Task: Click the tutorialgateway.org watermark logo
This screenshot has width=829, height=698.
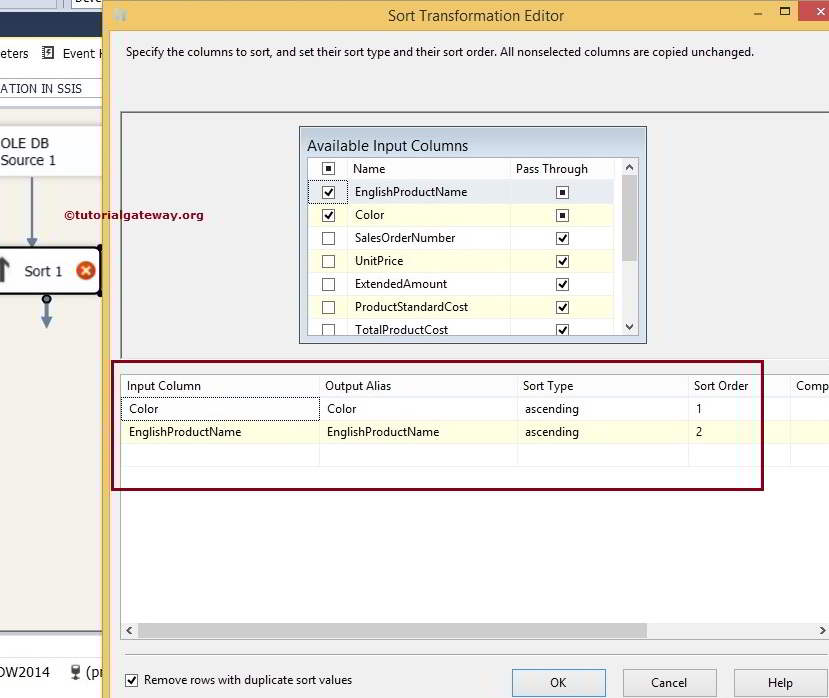Action: click(x=132, y=214)
